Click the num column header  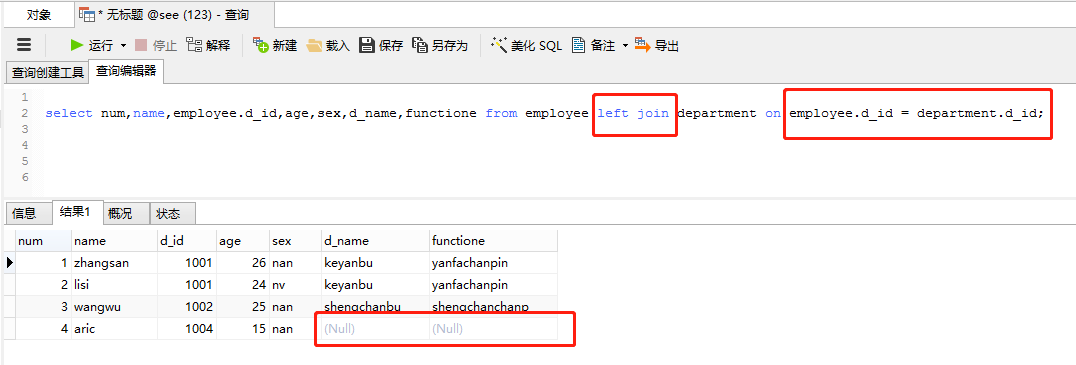pos(43,241)
